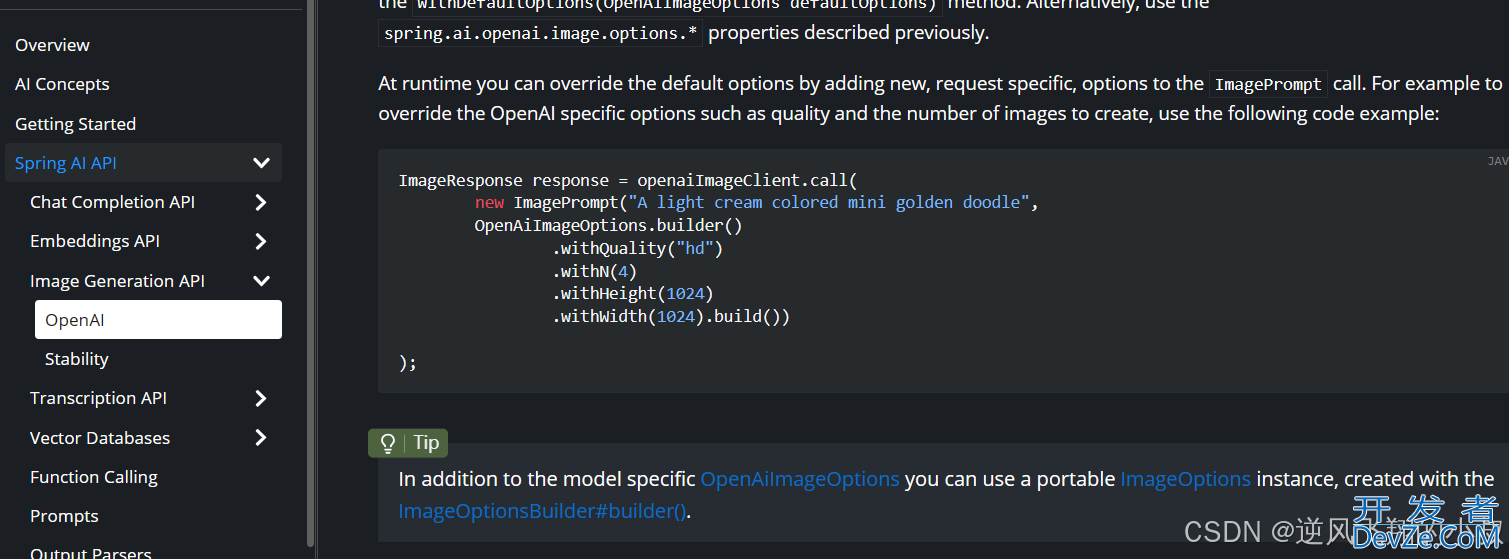Select Spring AI API sidebar entry
1509x559 pixels.
coord(66,163)
